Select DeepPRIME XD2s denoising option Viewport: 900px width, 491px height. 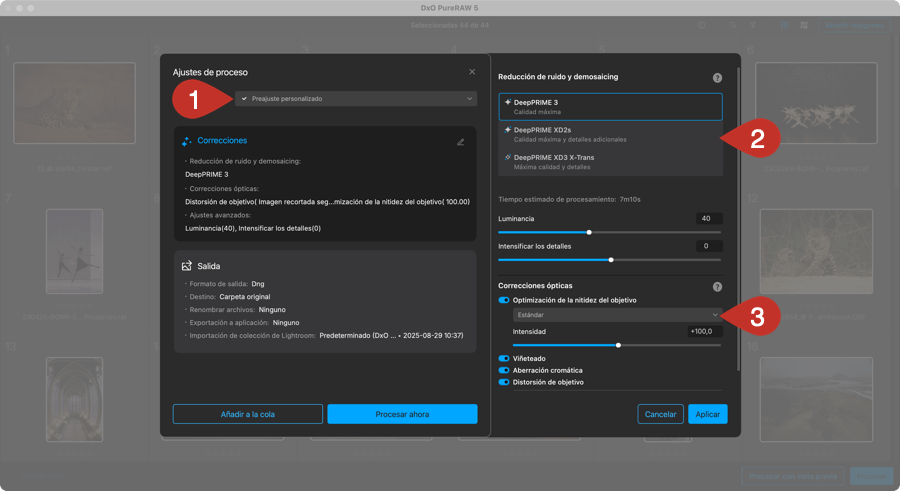[x=610, y=134]
